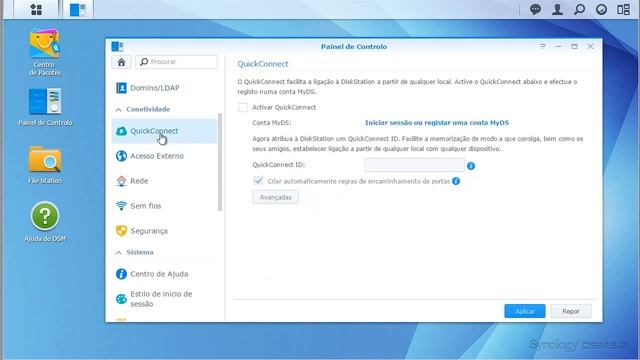Open Rede network settings
Image resolution: width=640 pixels, height=360 pixels.
[164, 181]
